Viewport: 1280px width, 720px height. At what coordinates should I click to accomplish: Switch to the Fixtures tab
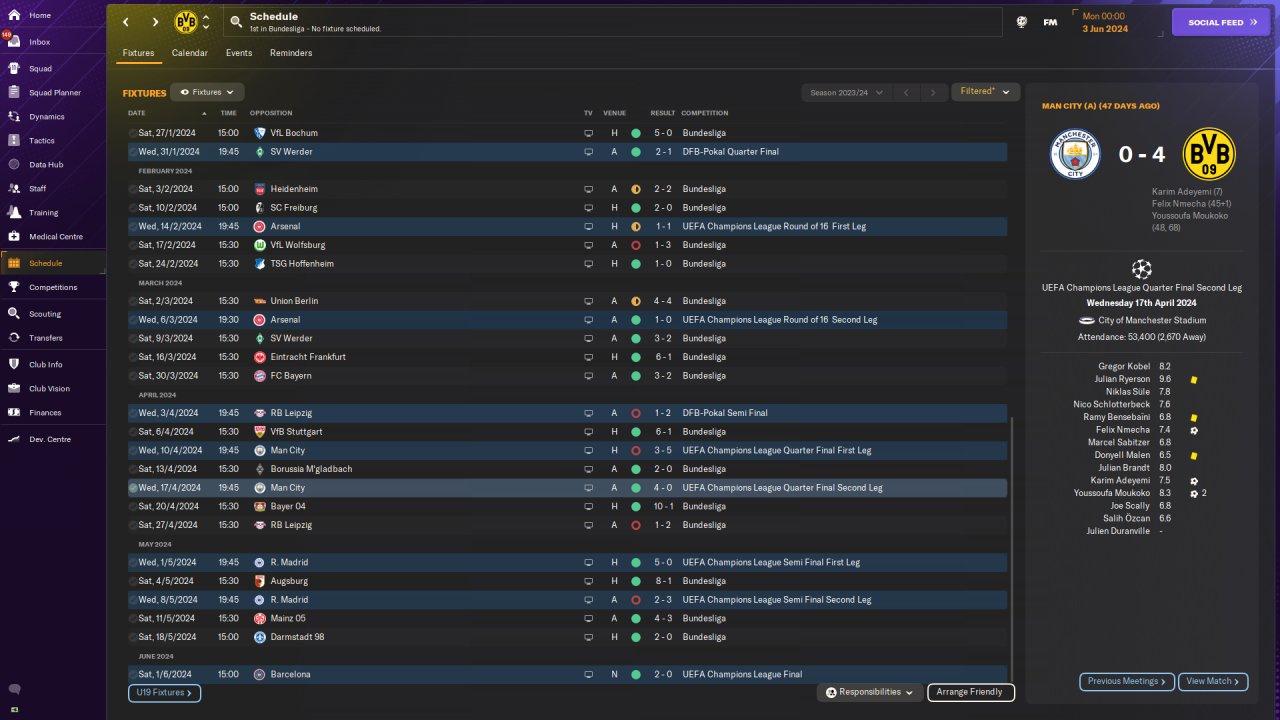138,53
